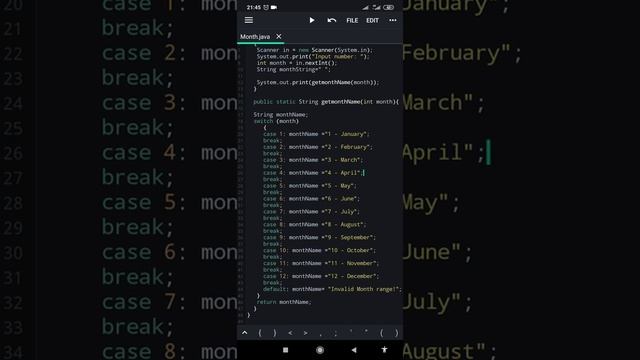
Task: Click the "String monthName;" declaration line
Action: [x=280, y=115]
